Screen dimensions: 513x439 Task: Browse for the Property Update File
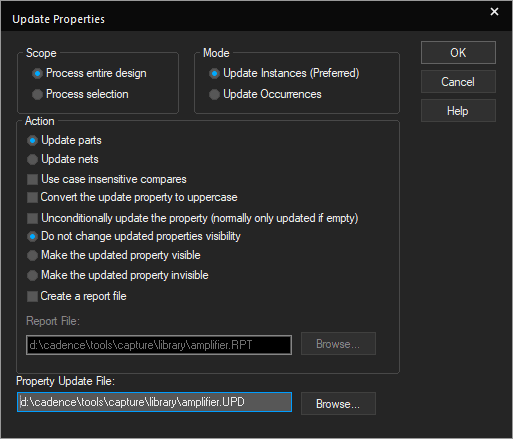coord(338,404)
